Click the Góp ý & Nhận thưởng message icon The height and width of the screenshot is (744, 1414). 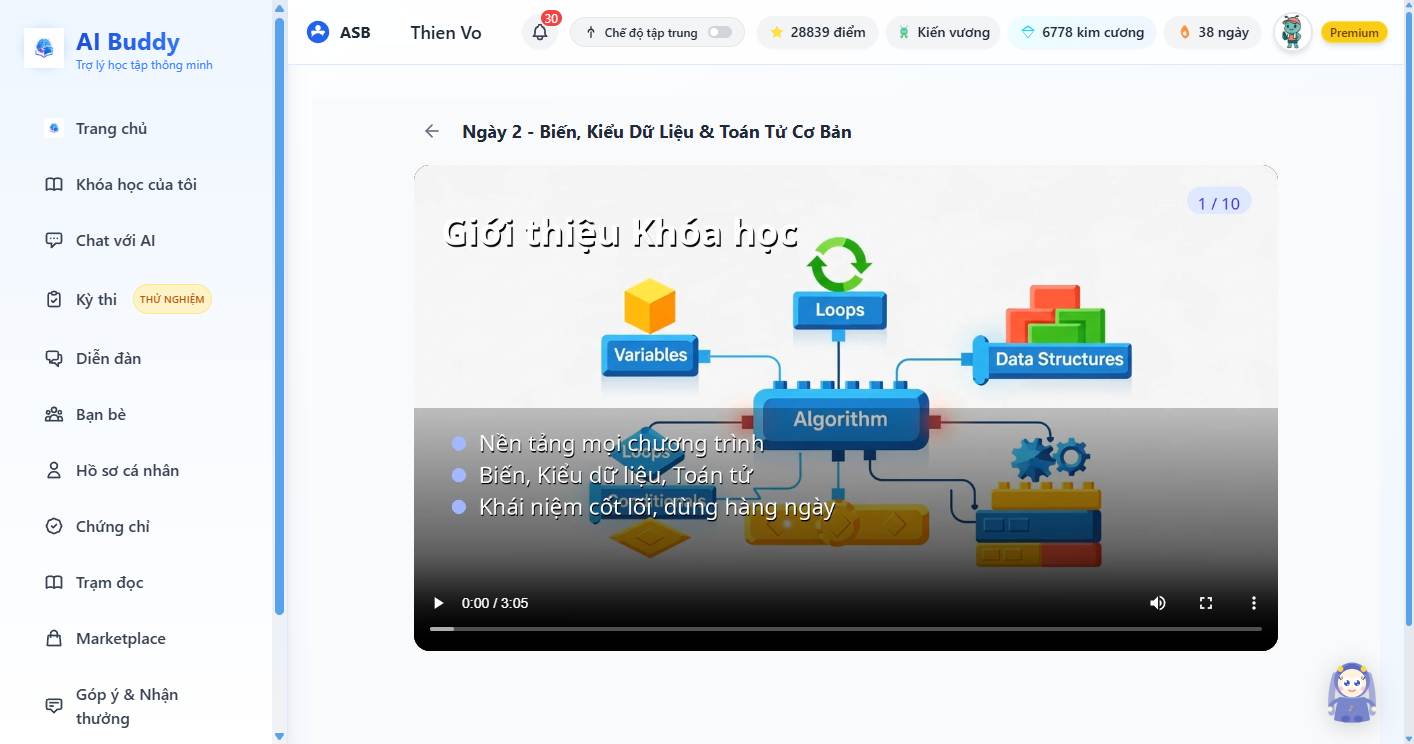54,706
